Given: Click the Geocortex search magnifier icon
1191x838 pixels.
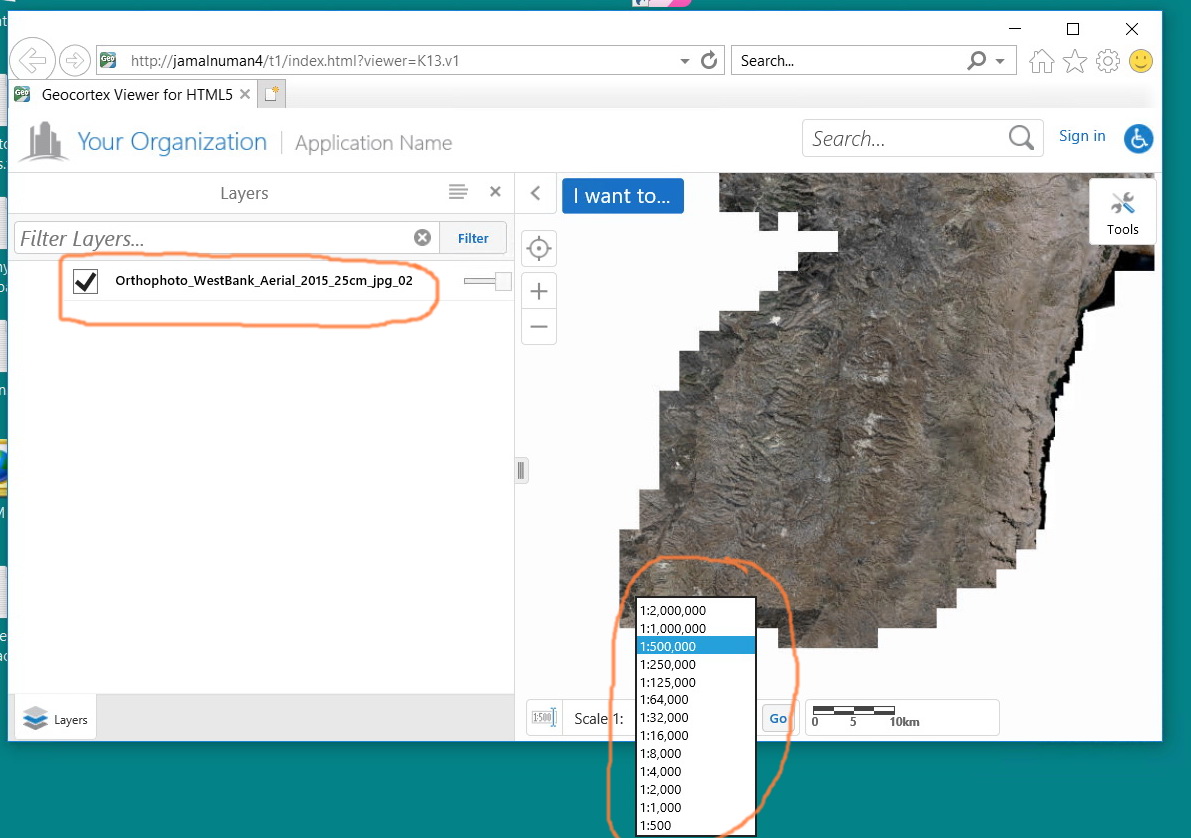Looking at the screenshot, I should [x=1022, y=138].
